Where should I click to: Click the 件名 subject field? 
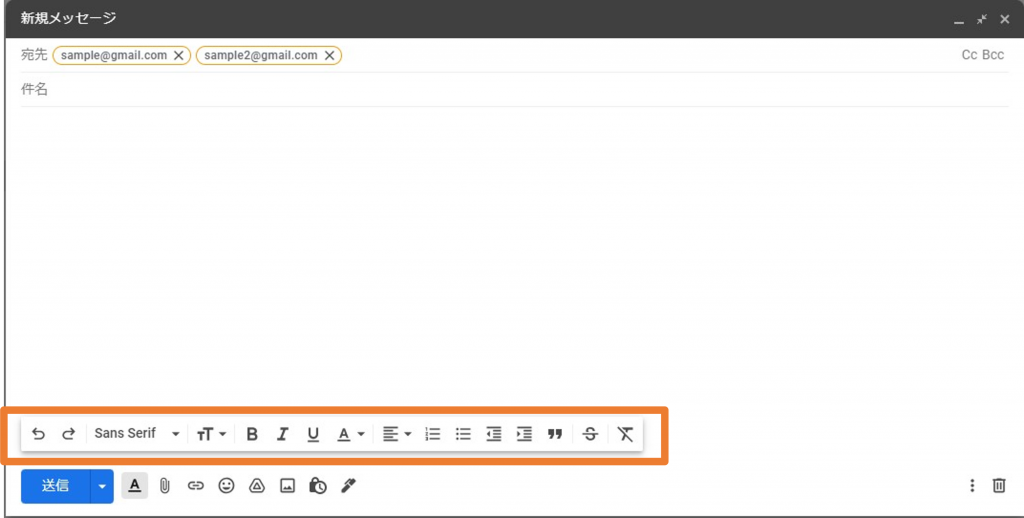pos(515,89)
